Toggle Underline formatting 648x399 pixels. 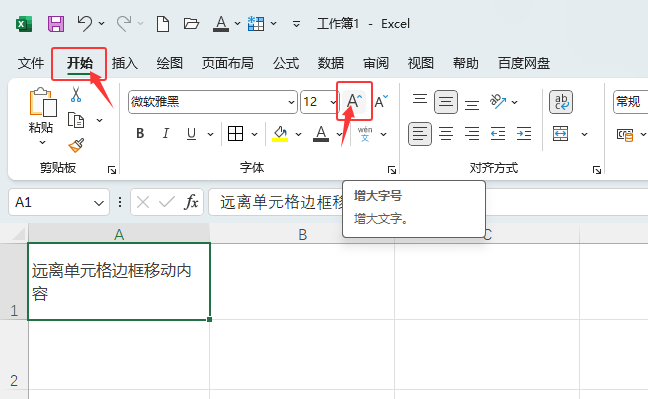tap(191, 134)
